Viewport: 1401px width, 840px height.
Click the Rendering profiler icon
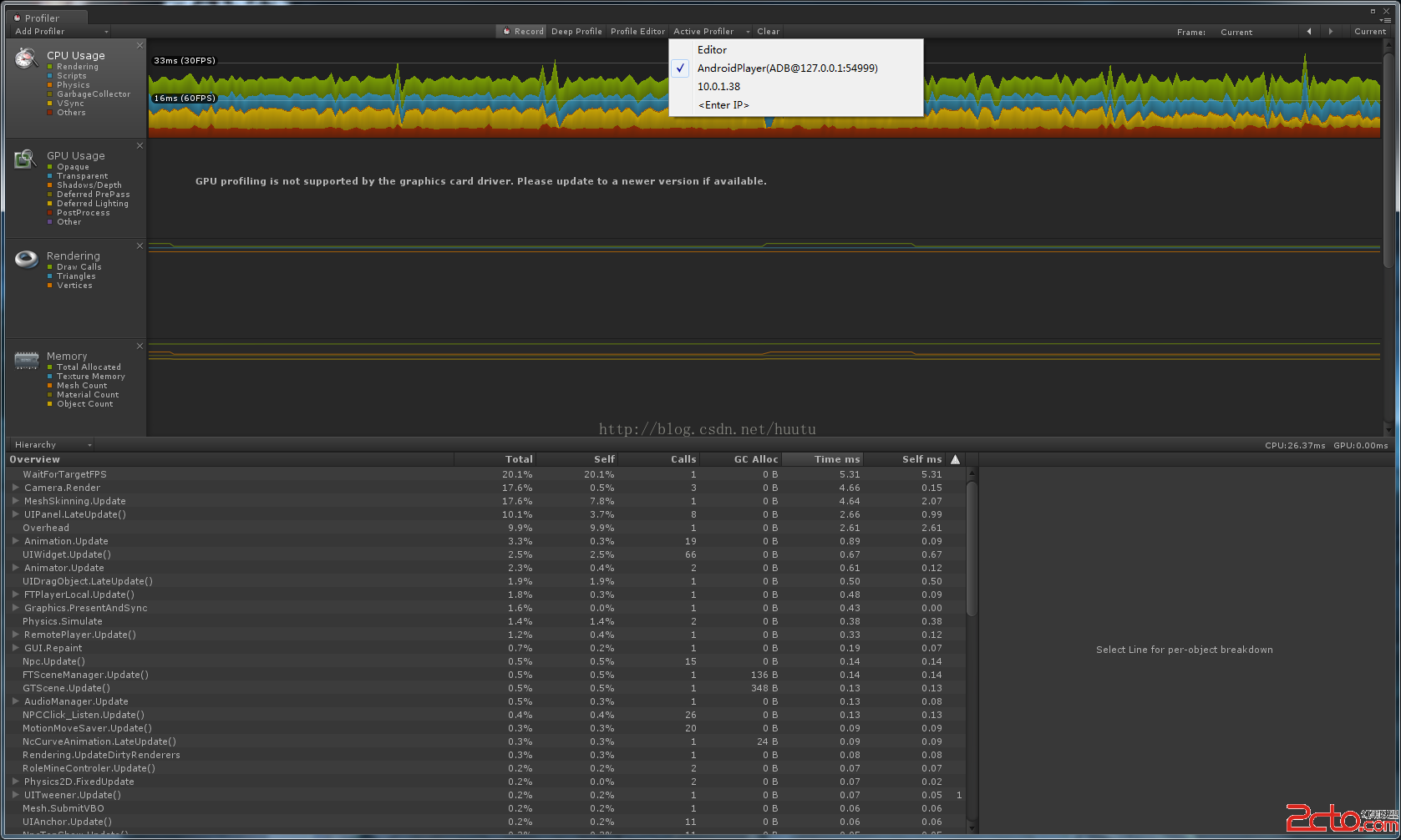click(x=26, y=259)
